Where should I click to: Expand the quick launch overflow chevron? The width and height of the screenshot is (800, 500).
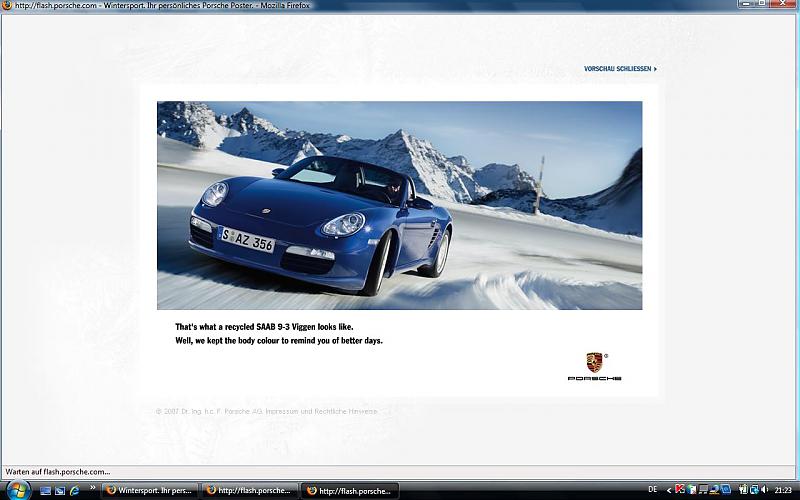coord(92,488)
